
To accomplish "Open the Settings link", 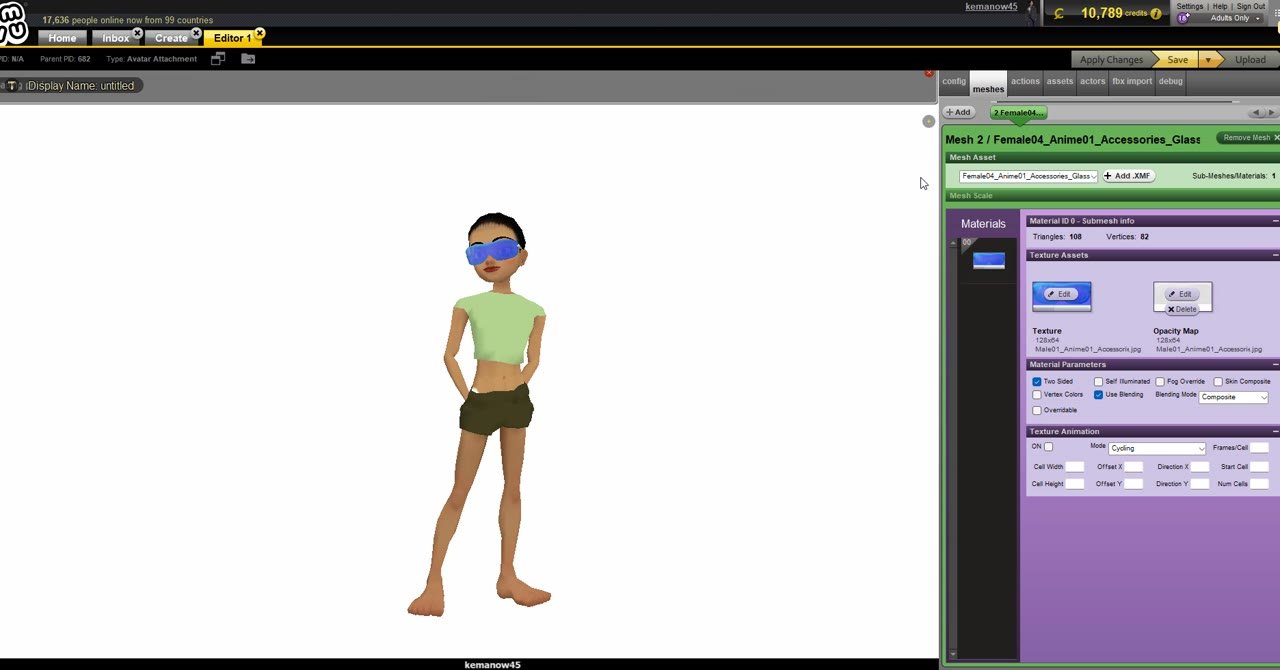I will 1189,6.
